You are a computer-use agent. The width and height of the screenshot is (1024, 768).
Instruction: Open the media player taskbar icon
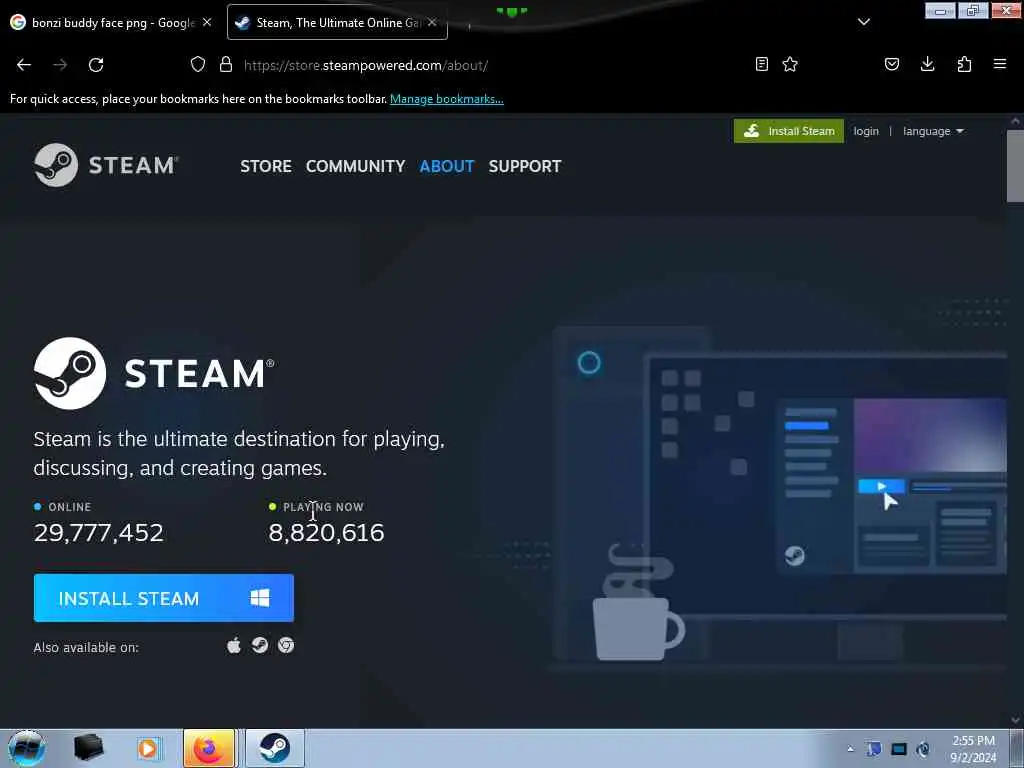148,748
